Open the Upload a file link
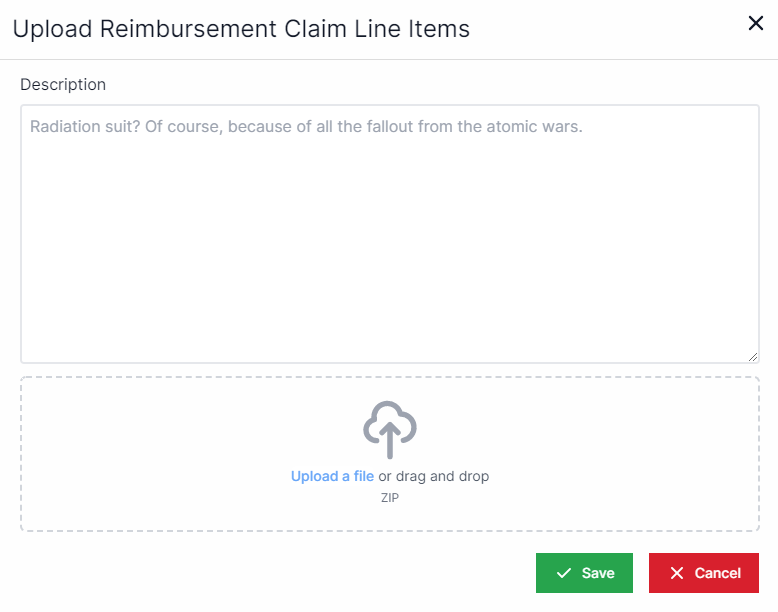This screenshot has width=778, height=612. 332,476
